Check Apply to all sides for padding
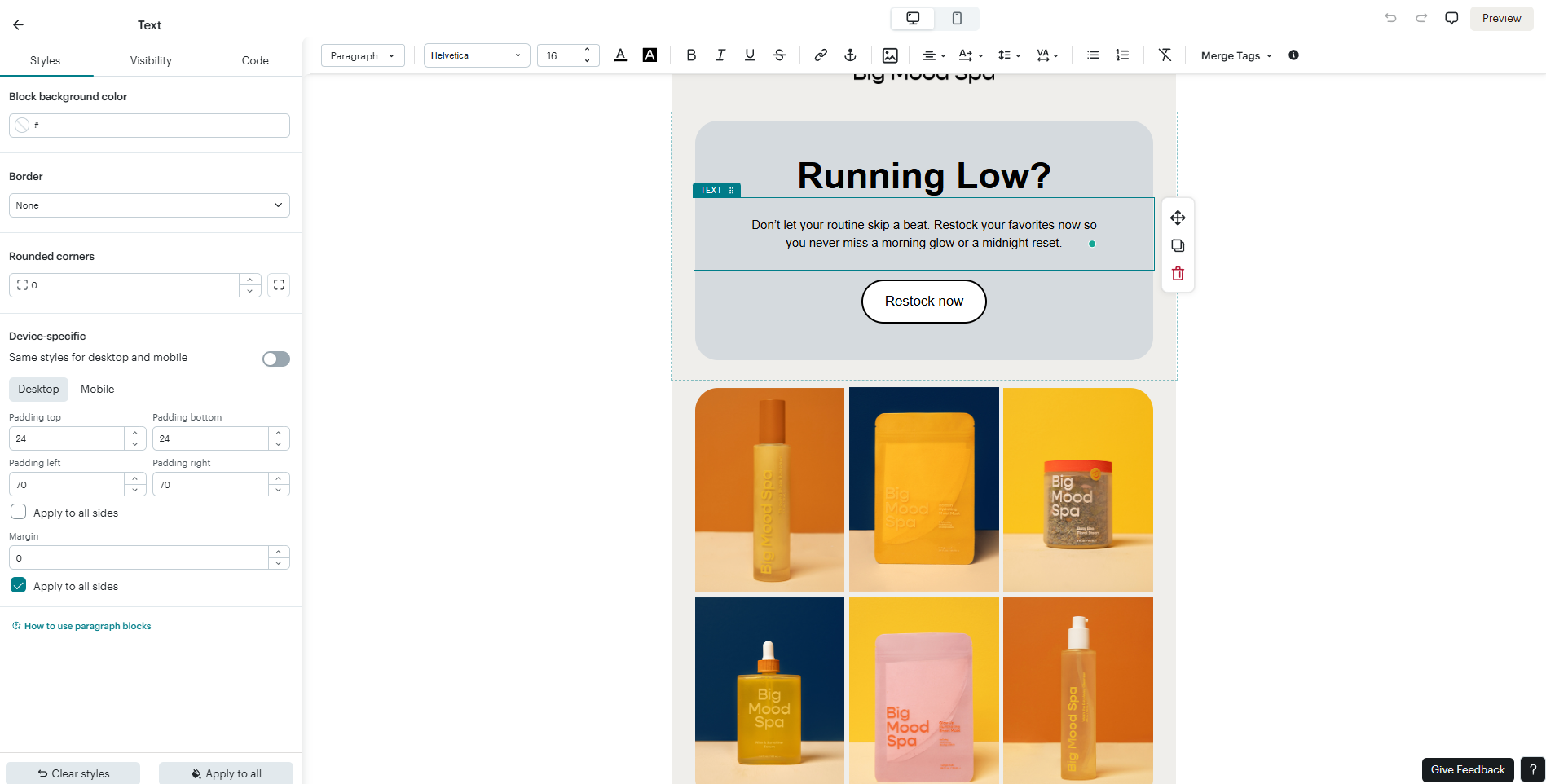This screenshot has width=1546, height=784. [18, 512]
